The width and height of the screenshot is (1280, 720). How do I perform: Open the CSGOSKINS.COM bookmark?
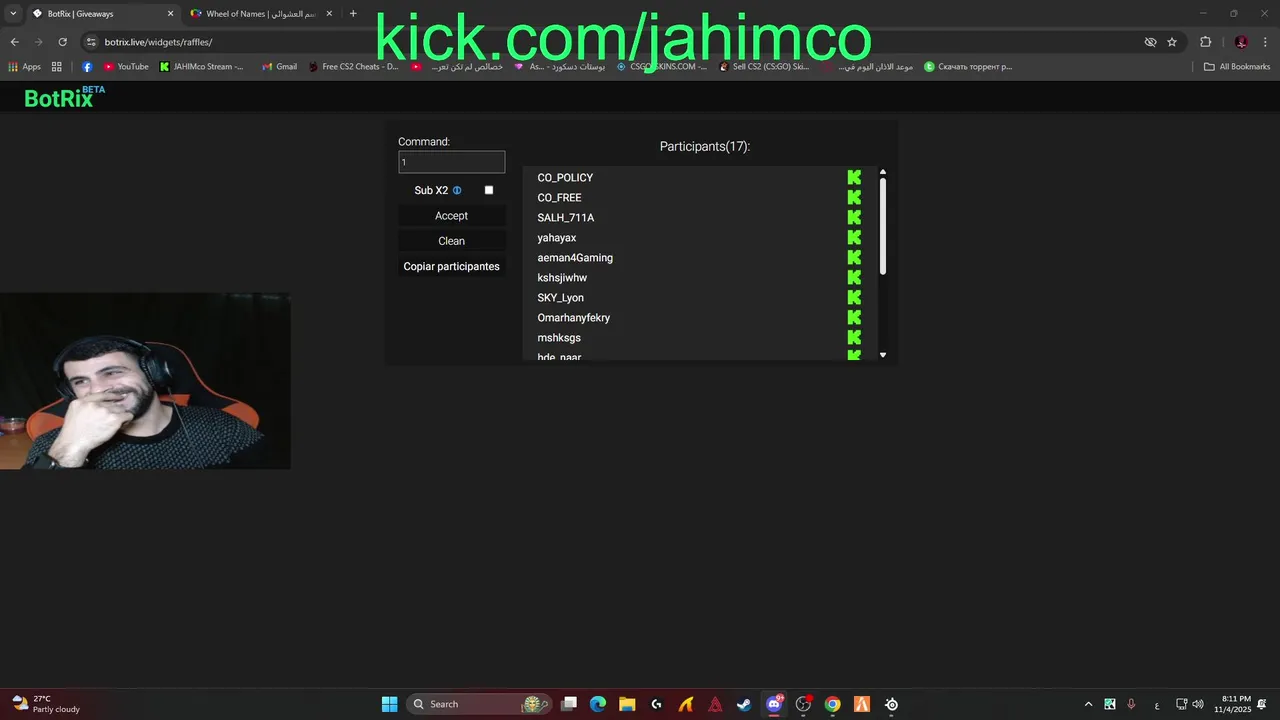(661, 67)
